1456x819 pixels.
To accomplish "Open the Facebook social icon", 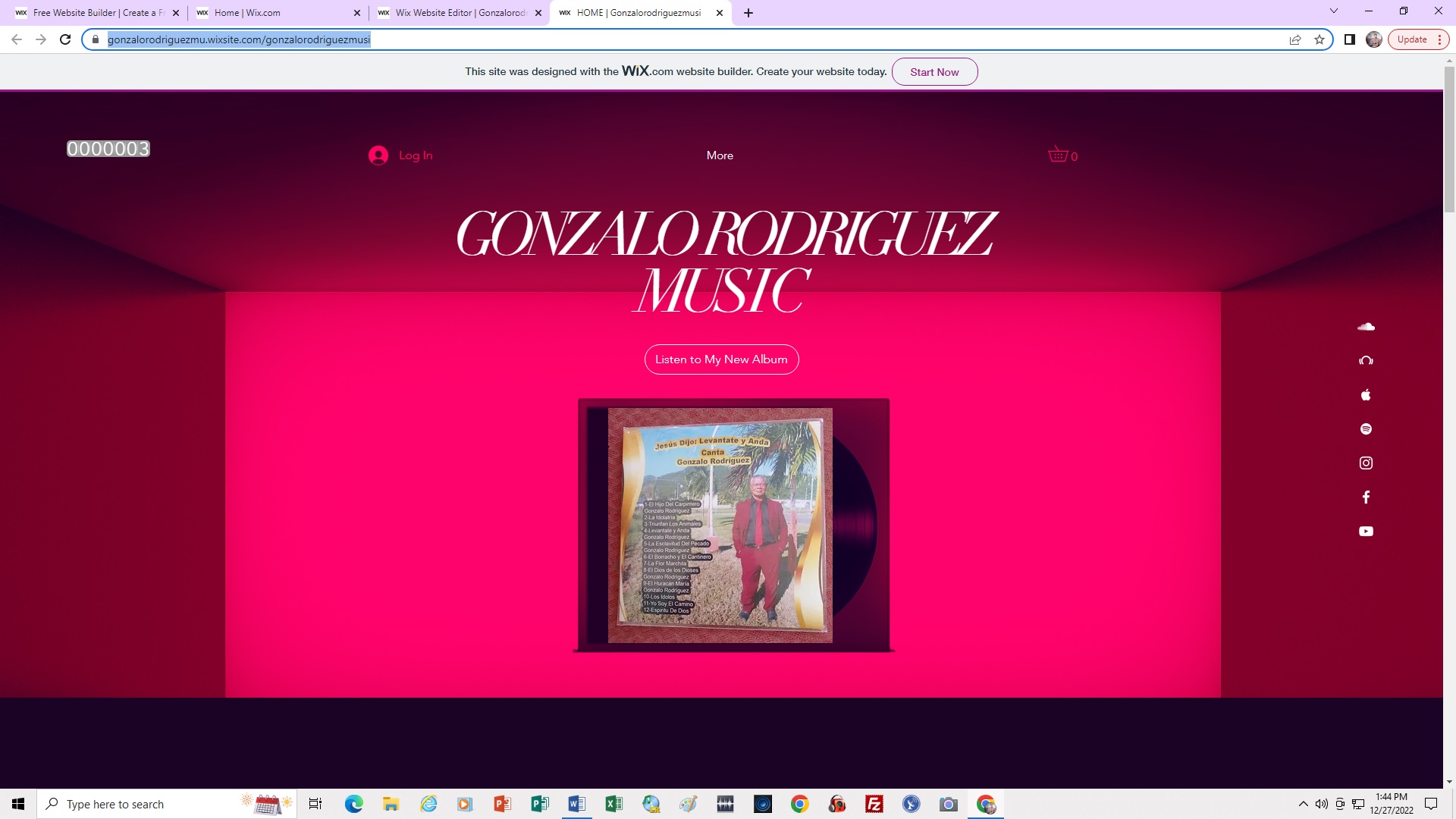I will (1366, 497).
